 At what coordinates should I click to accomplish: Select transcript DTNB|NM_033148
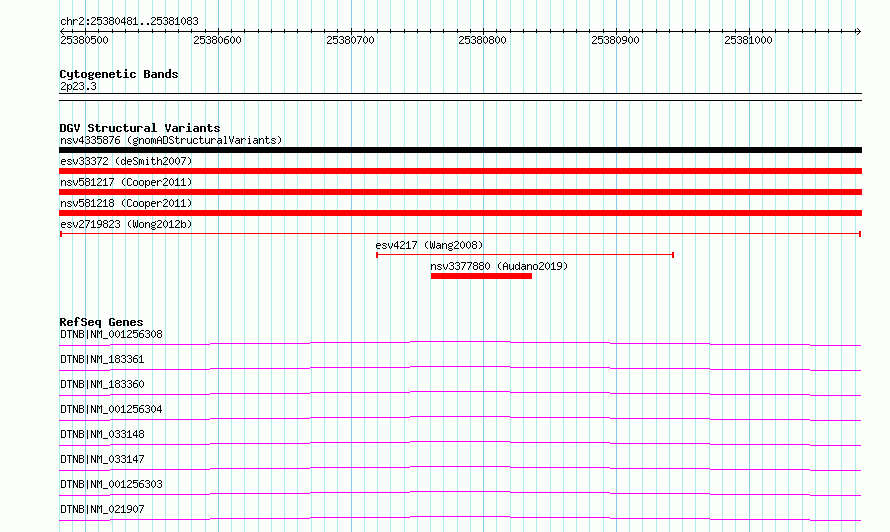102,434
